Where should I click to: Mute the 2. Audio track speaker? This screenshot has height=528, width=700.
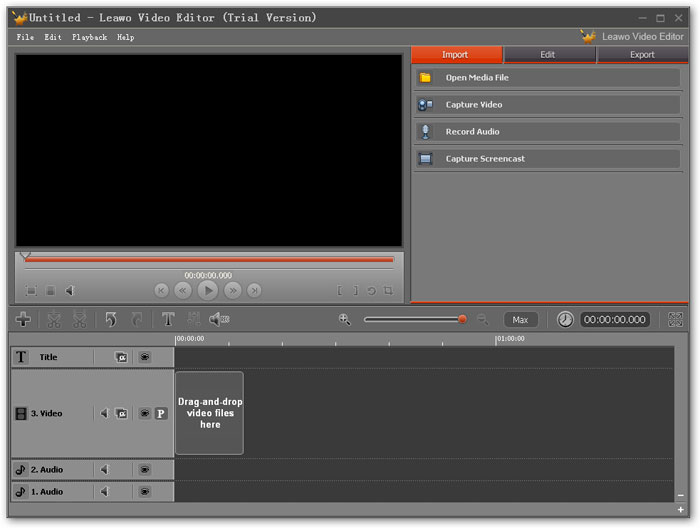[x=104, y=470]
